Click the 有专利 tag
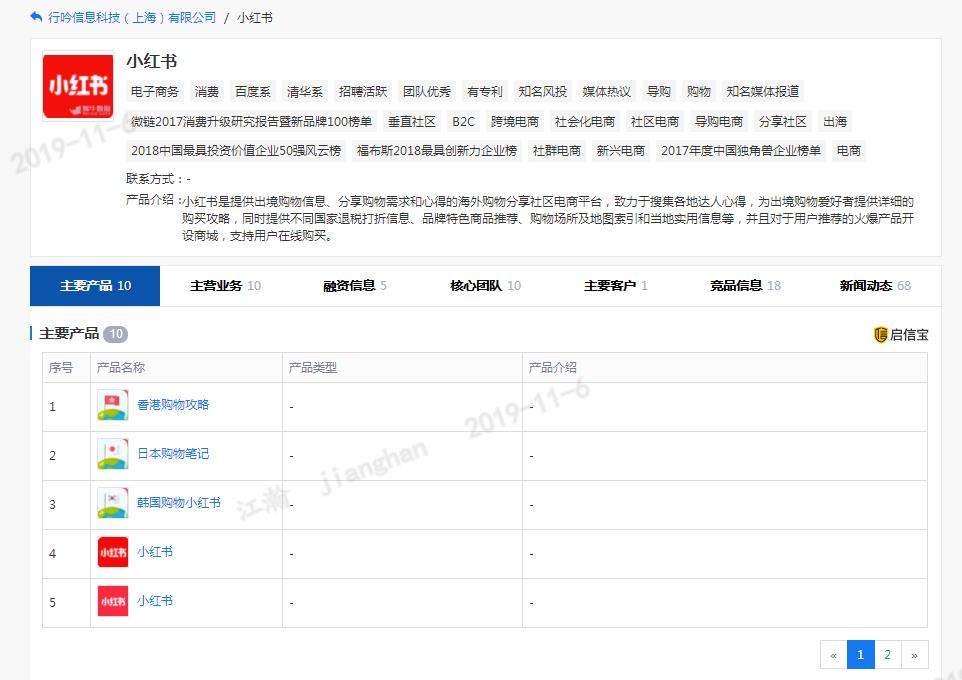 click(485, 91)
